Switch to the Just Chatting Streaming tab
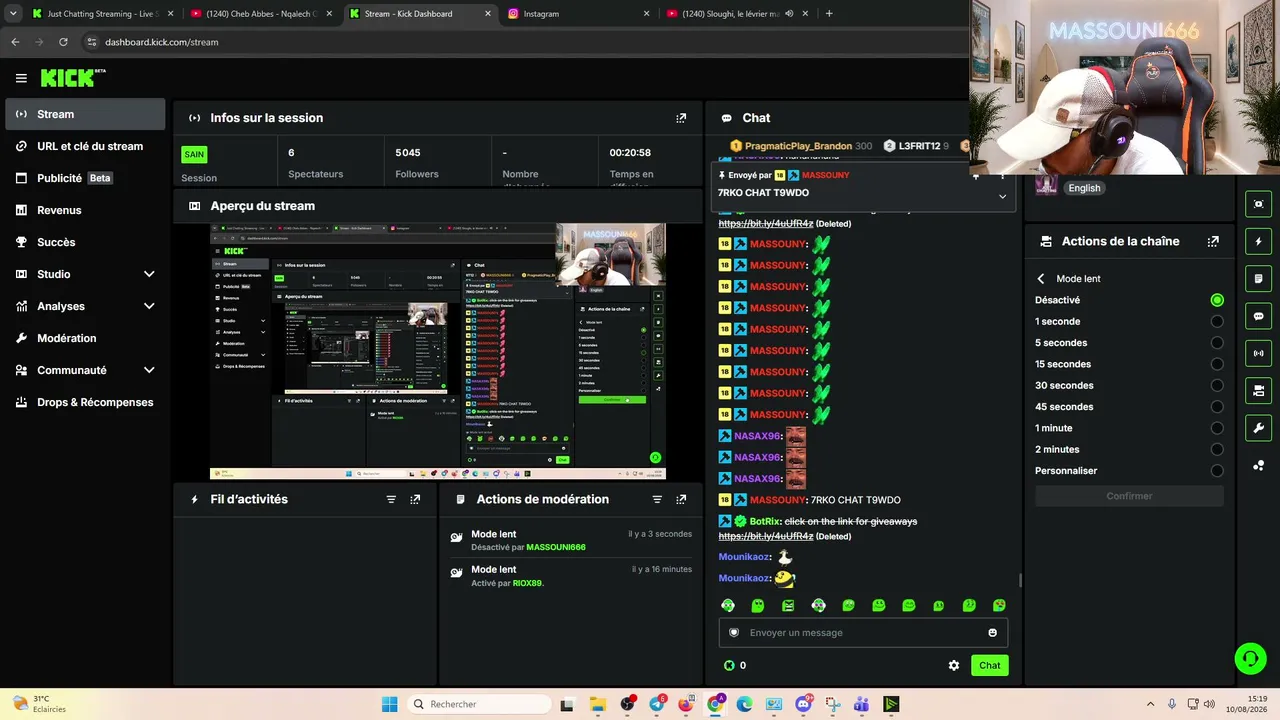Viewport: 1280px width, 720px height. click(102, 14)
